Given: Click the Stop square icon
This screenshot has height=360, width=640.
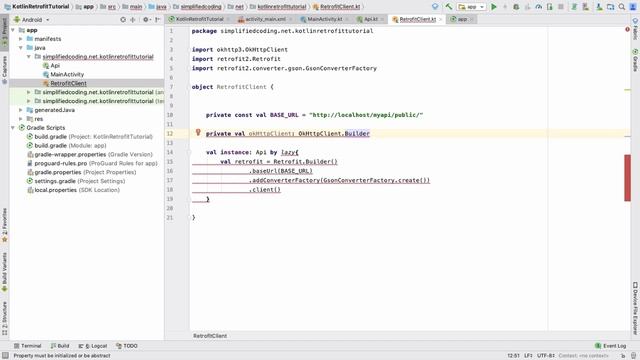Looking at the screenshot, I should 561,7.
